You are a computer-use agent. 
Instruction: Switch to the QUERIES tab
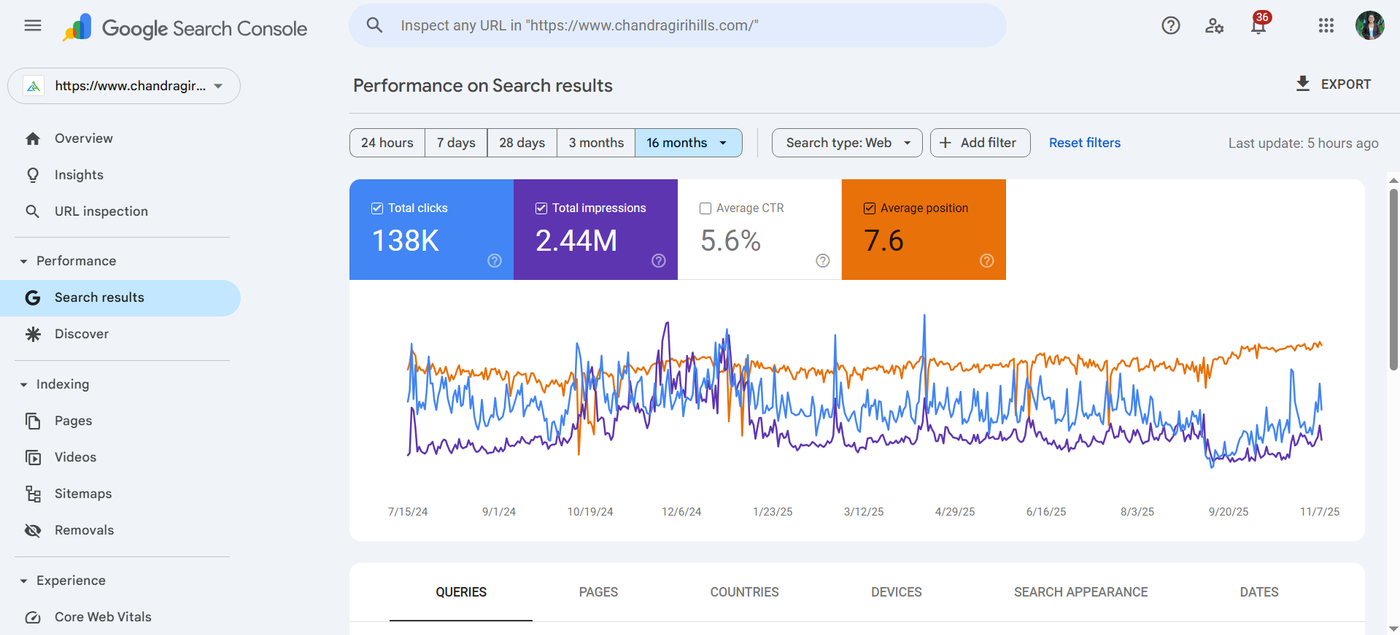pos(461,592)
